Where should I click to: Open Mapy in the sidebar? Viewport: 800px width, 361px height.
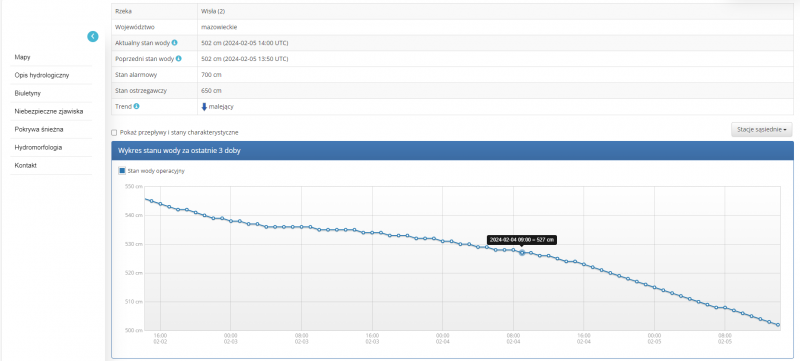coord(23,57)
